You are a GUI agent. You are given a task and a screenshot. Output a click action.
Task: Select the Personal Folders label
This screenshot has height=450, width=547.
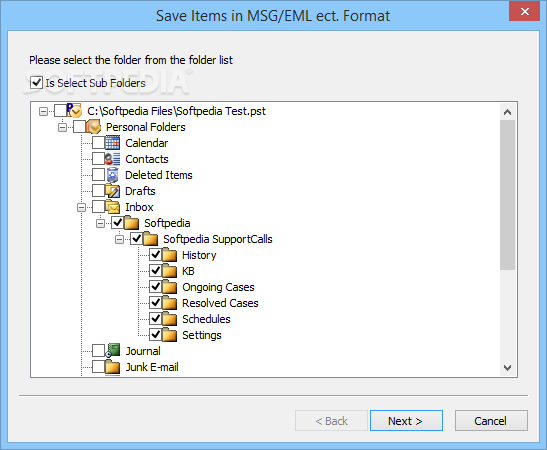[146, 127]
